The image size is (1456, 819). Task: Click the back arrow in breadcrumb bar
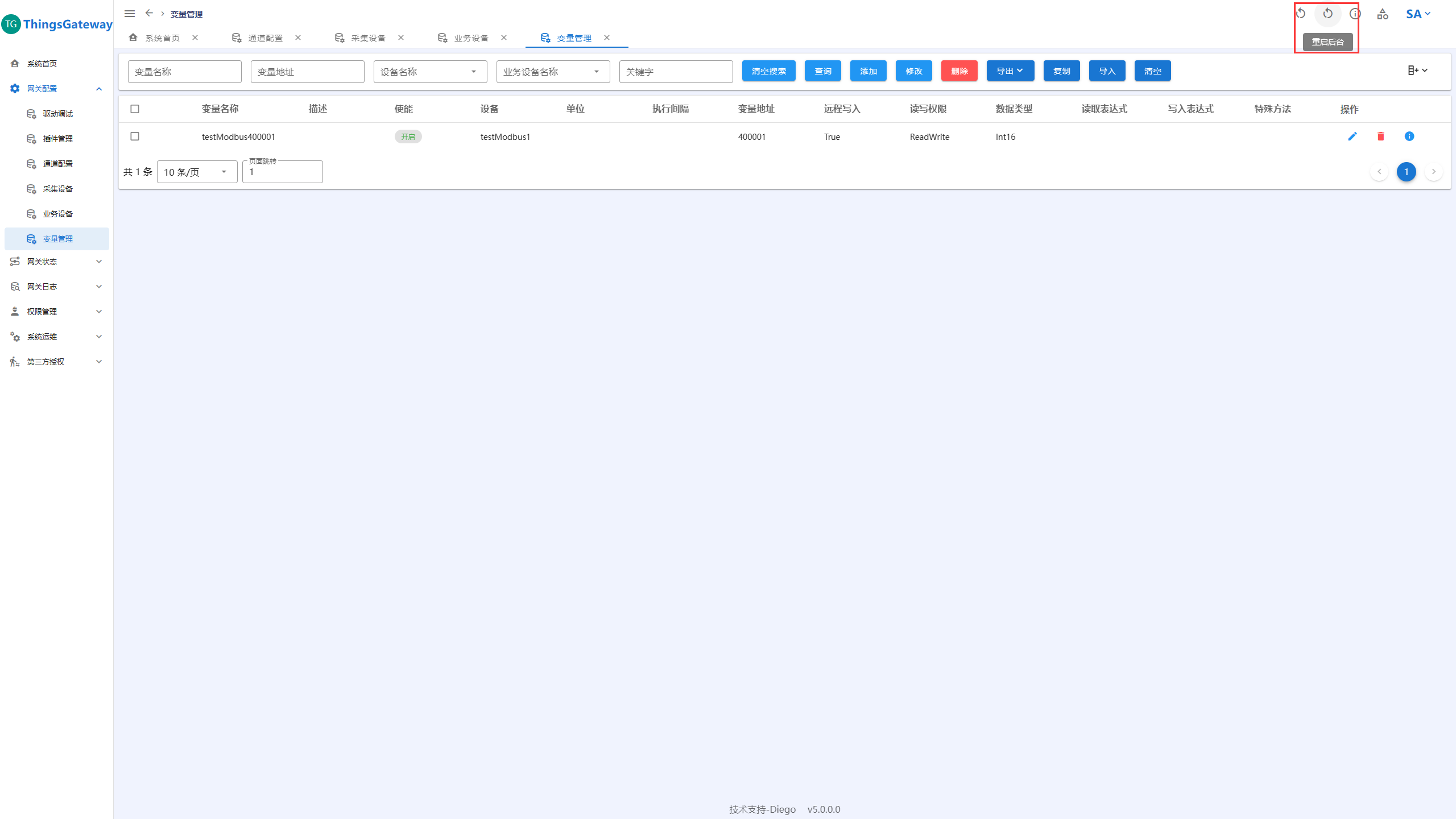point(149,13)
